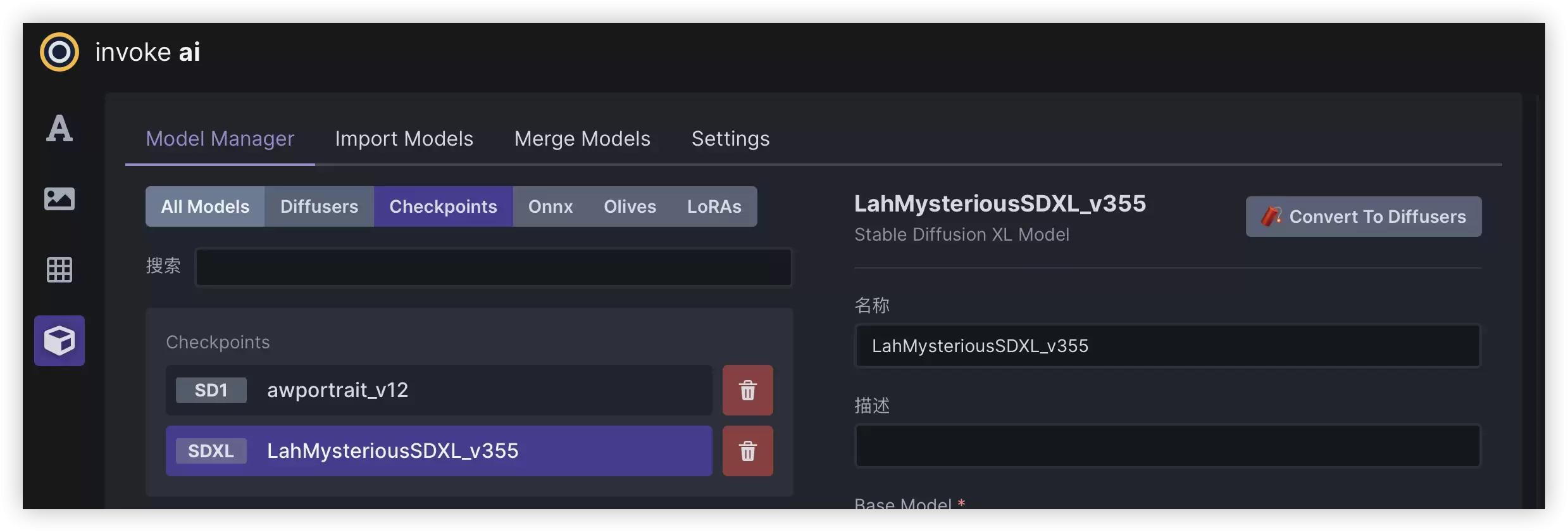
Task: Switch to the Import Models tab
Action: point(404,139)
